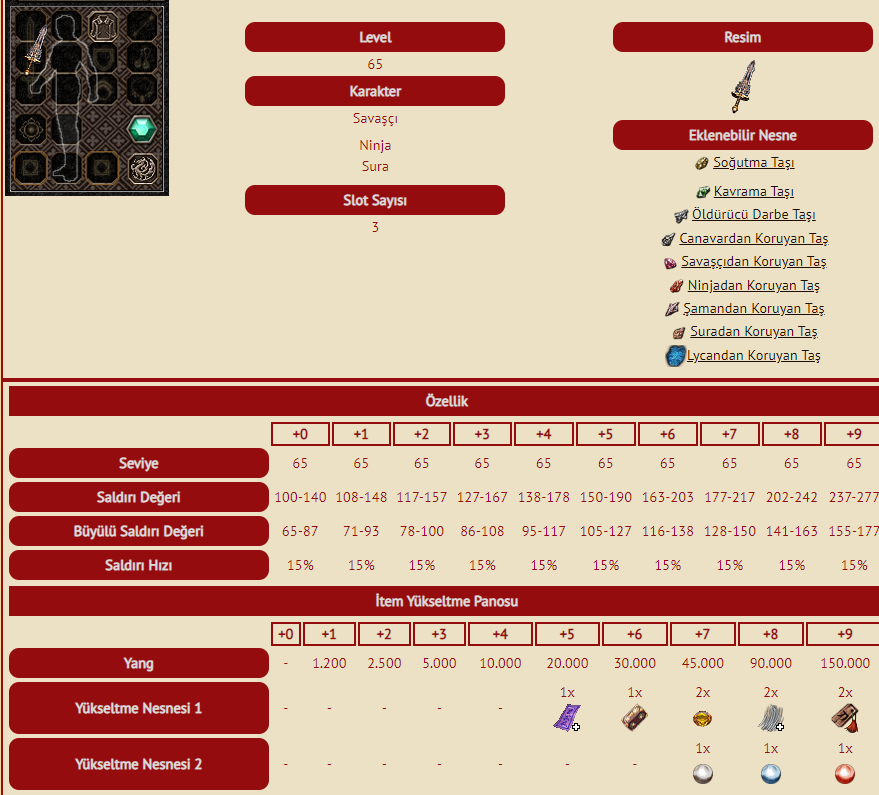Click the dragon emblem slot in equipment panel
The height and width of the screenshot is (795, 879).
(x=142, y=169)
